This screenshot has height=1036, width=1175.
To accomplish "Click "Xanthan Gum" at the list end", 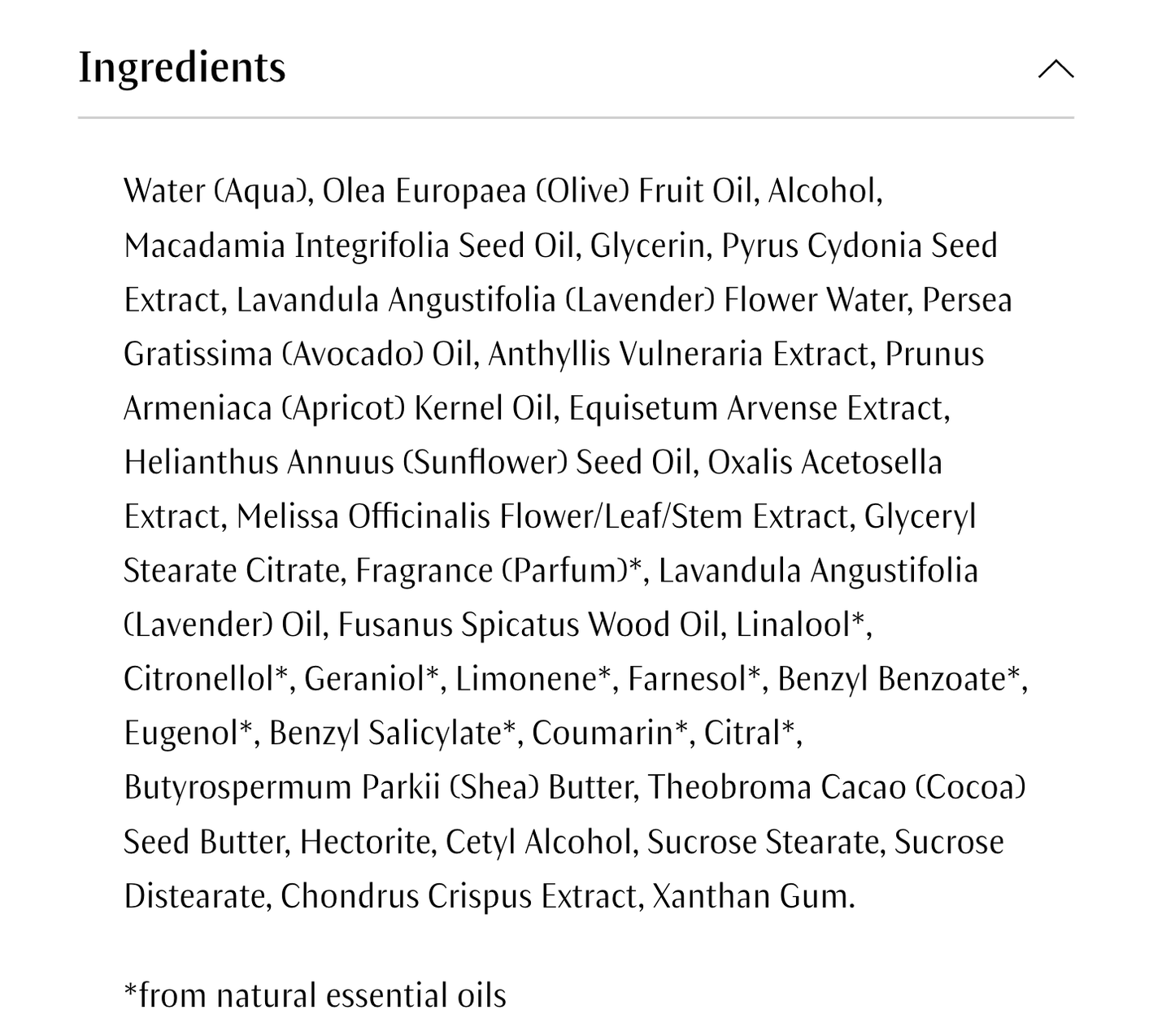I will (751, 897).
